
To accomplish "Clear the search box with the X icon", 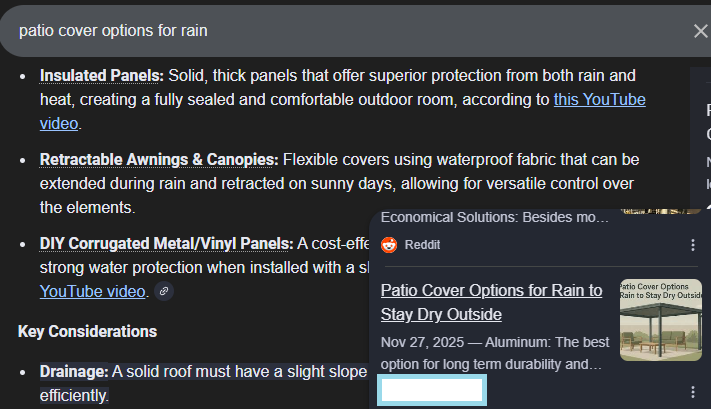I will 700,31.
